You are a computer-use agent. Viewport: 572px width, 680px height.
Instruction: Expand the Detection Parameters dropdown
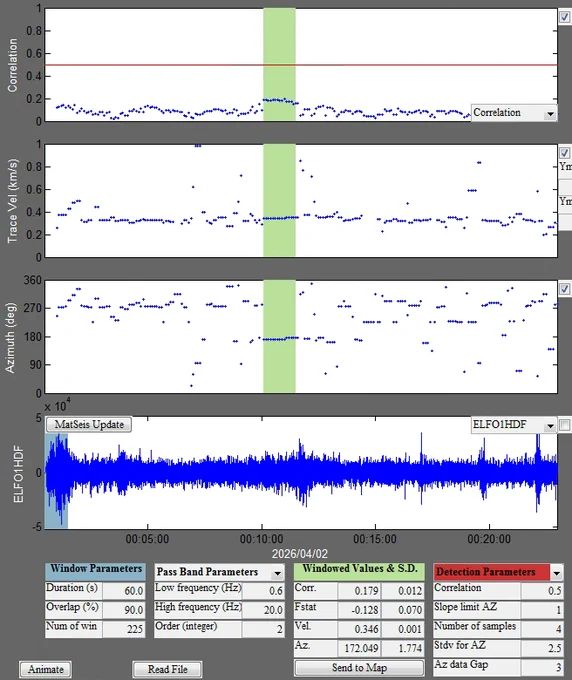[556, 573]
